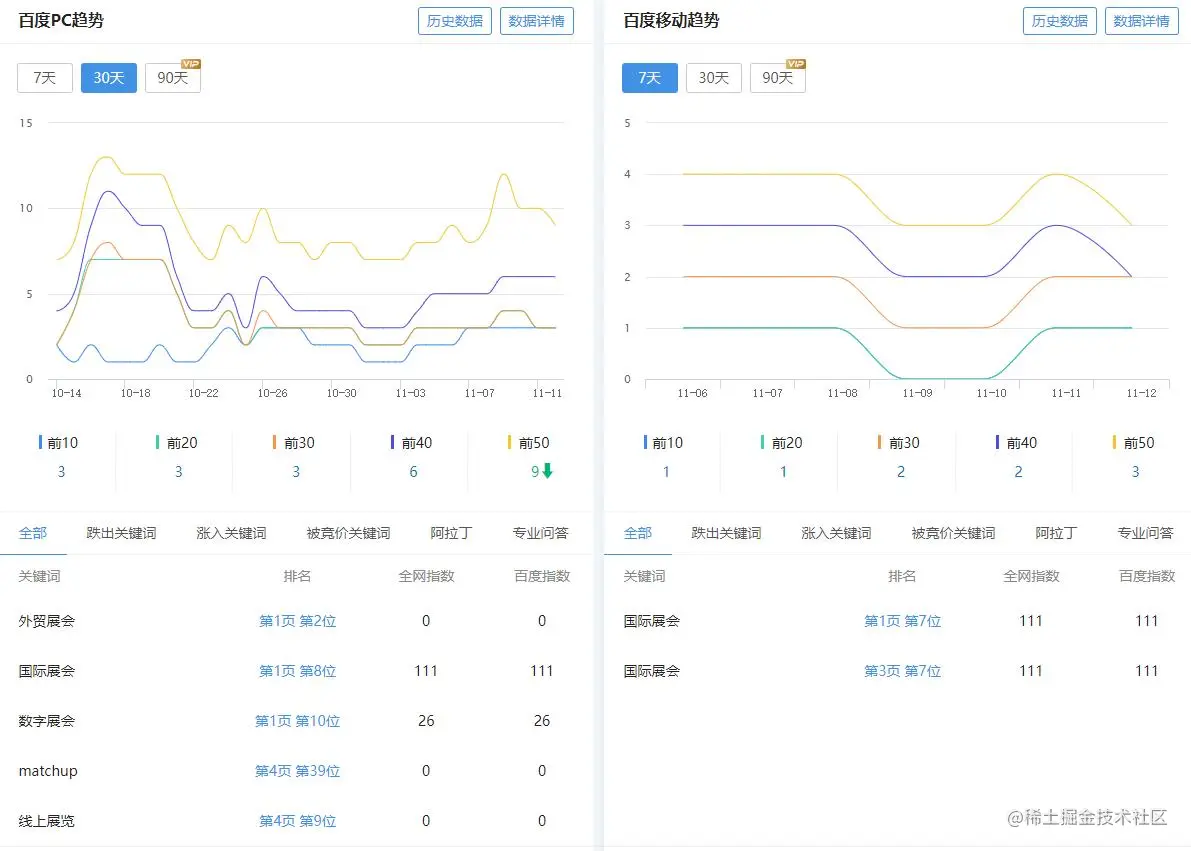Image resolution: width=1191 pixels, height=851 pixels.
Task: Click the 第1页 第2位 link for 外贸展会
Action: (296, 620)
